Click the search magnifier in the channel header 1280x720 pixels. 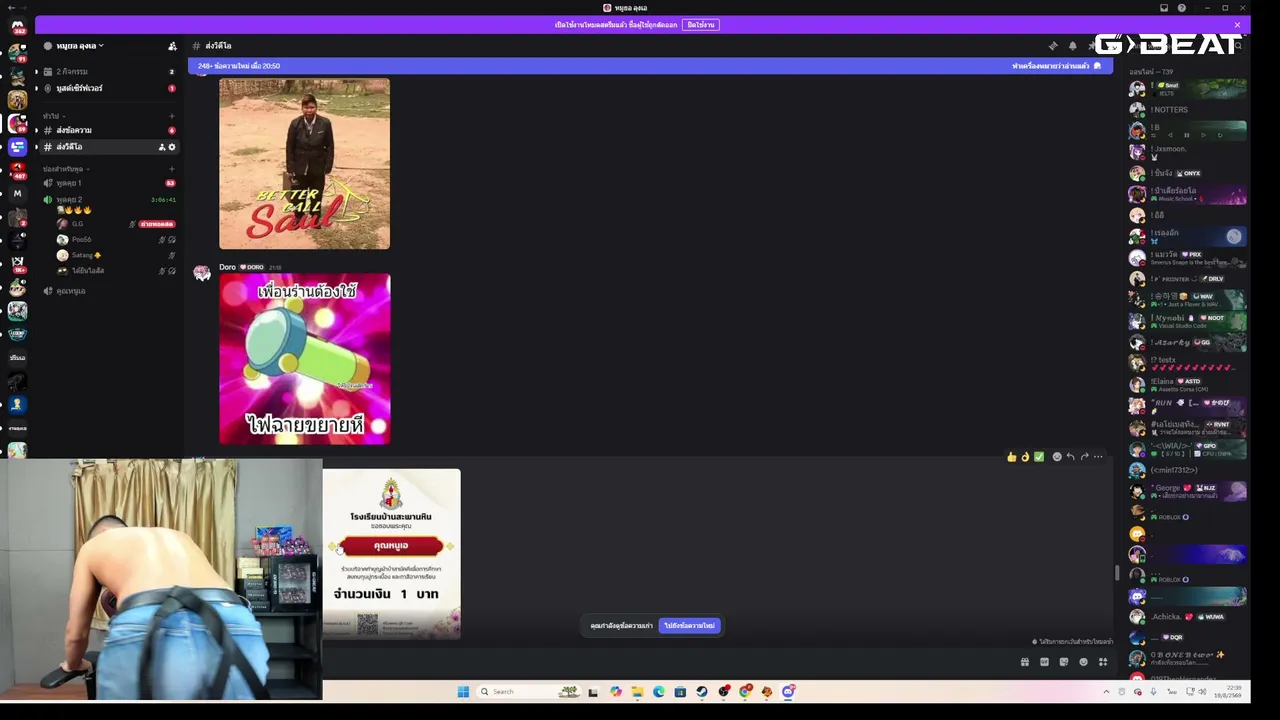pos(1238,46)
